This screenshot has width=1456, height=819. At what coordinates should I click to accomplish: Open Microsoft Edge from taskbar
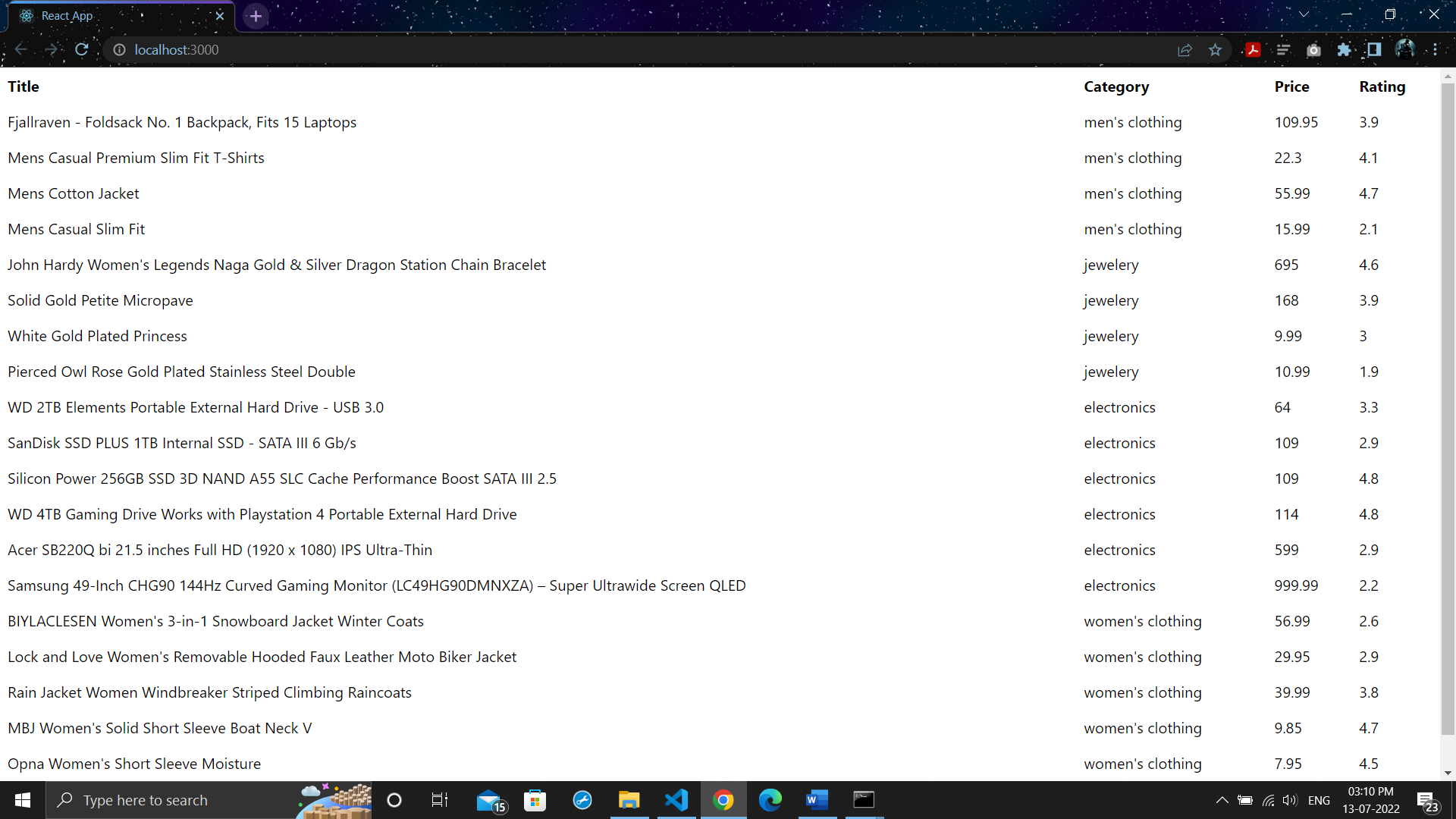[770, 800]
